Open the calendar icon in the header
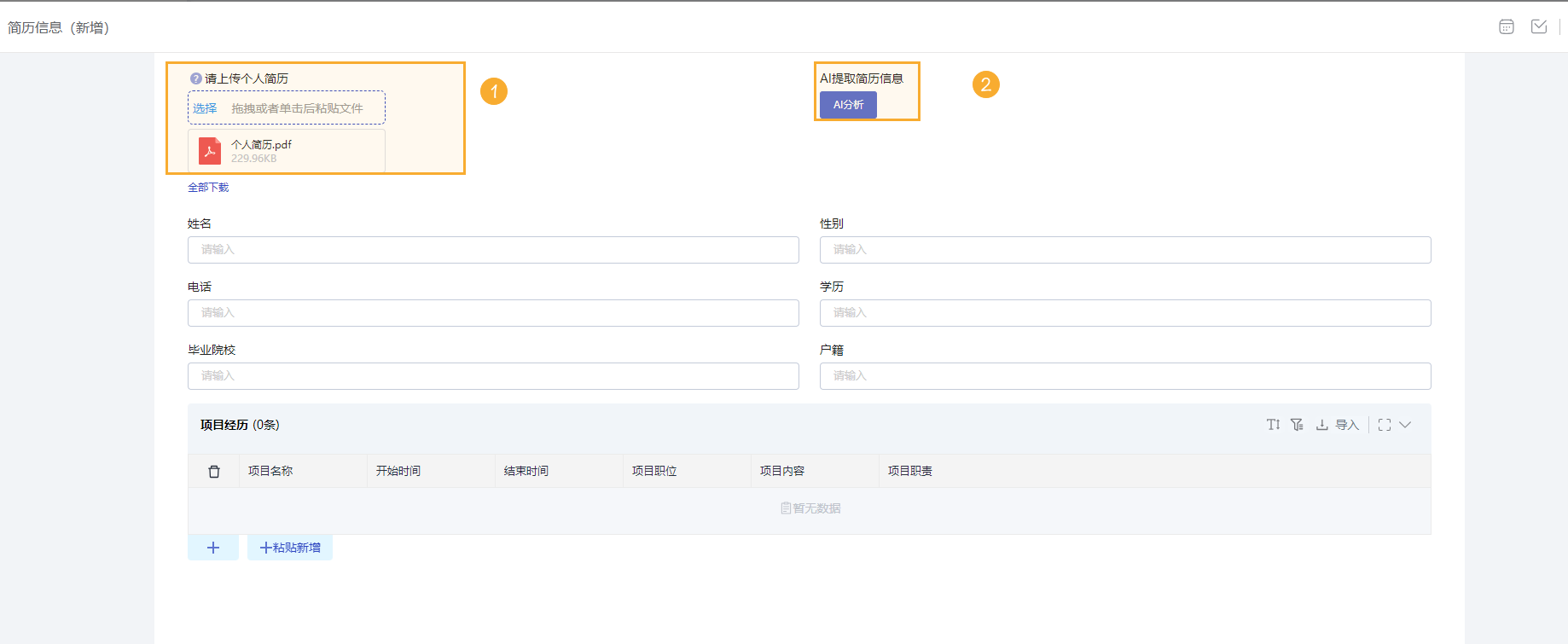Viewport: 1568px width, 644px height. coord(1507,26)
